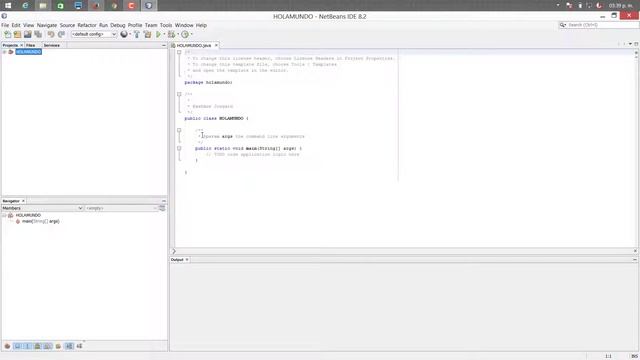Toggle Sort by Name in Navigator
This screenshot has height=360, width=640.
pyautogui.click(x=69, y=346)
